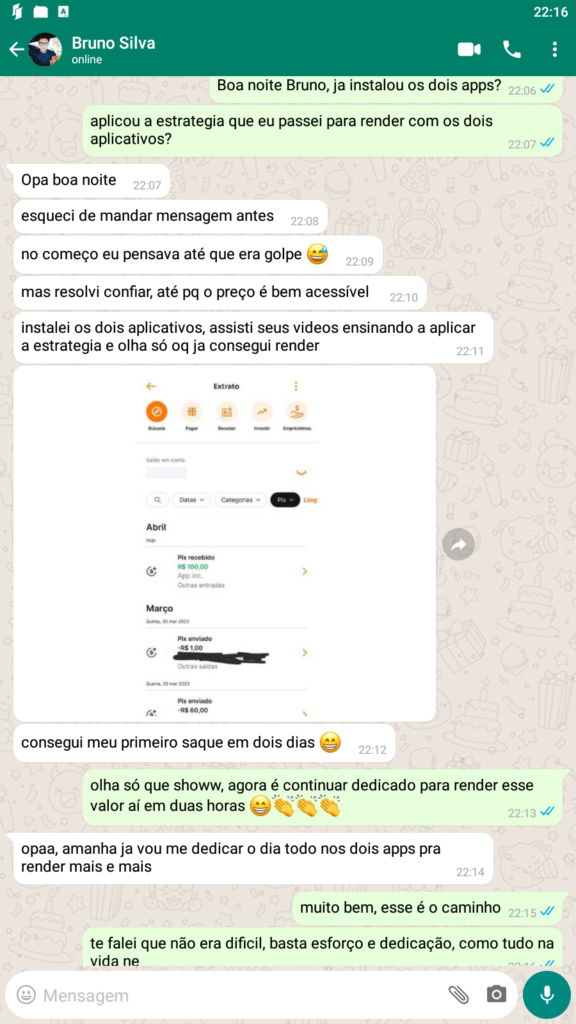Viewport: 576px width, 1024px height.
Task: Tap the Pix recebido R$ 100,00 chevron
Action: coord(304,571)
